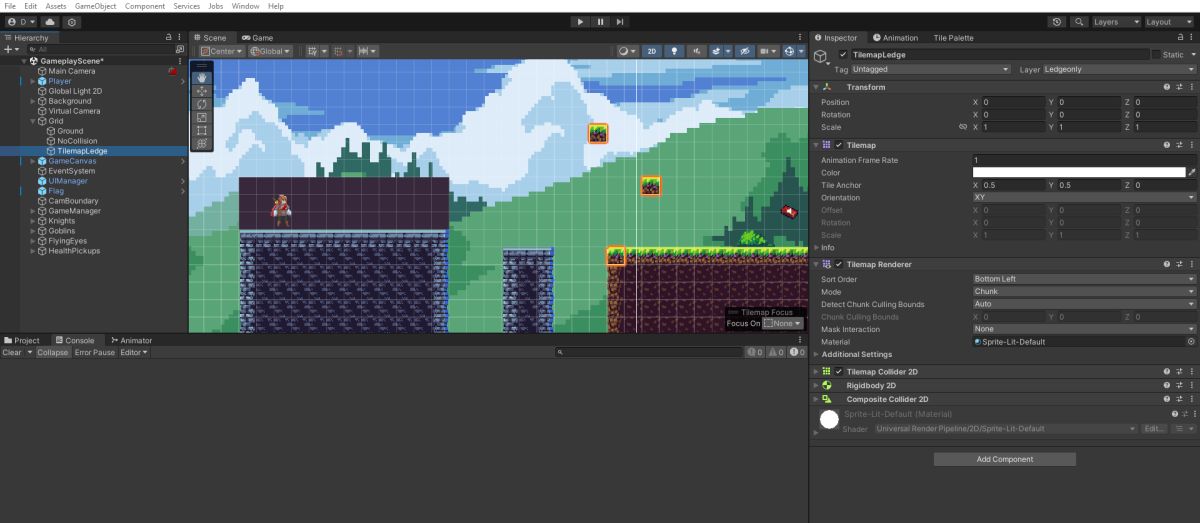Toggle Scene audio button

coord(695,51)
